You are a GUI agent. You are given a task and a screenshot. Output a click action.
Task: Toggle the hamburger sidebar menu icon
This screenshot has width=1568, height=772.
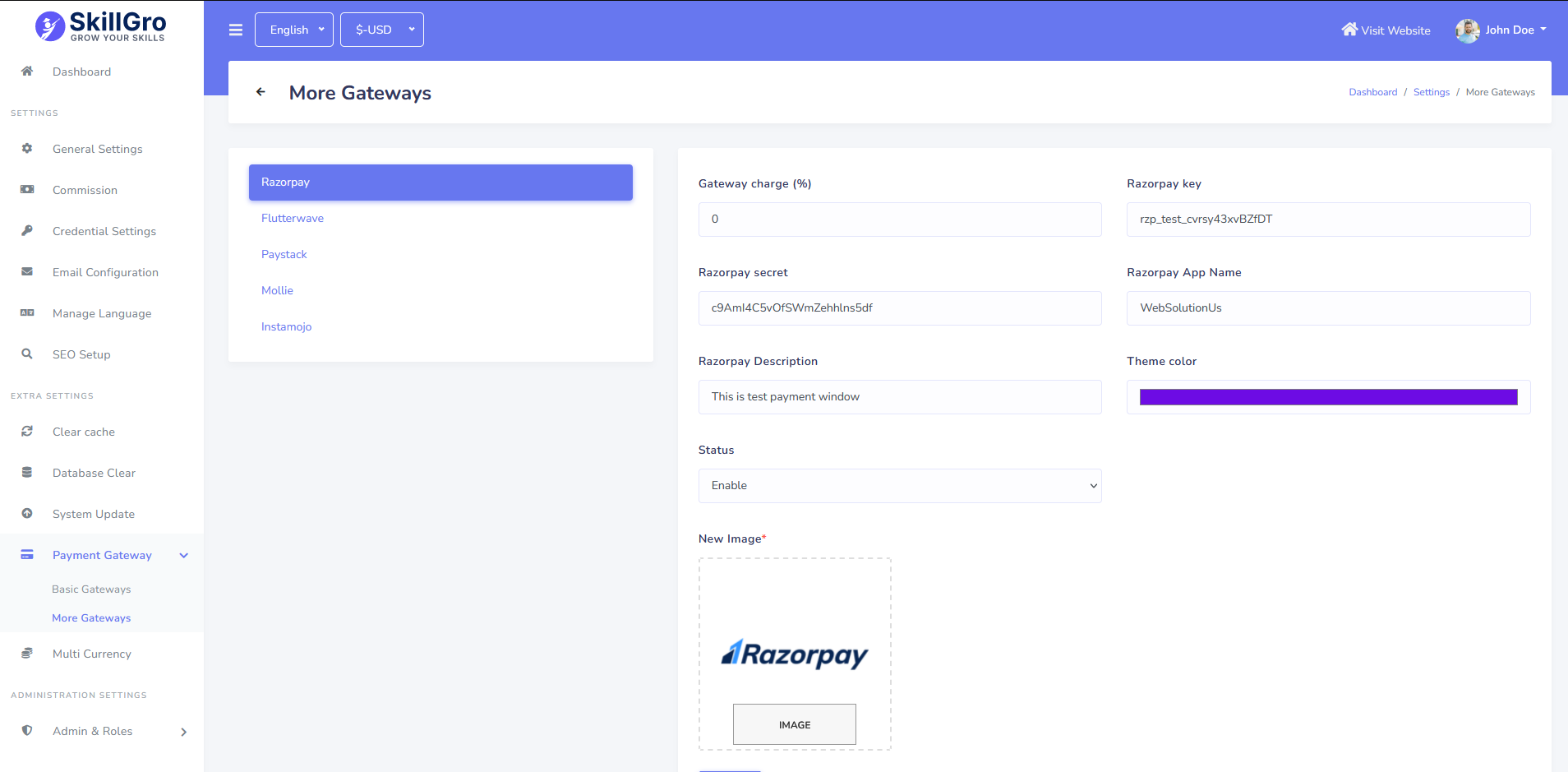click(x=236, y=30)
